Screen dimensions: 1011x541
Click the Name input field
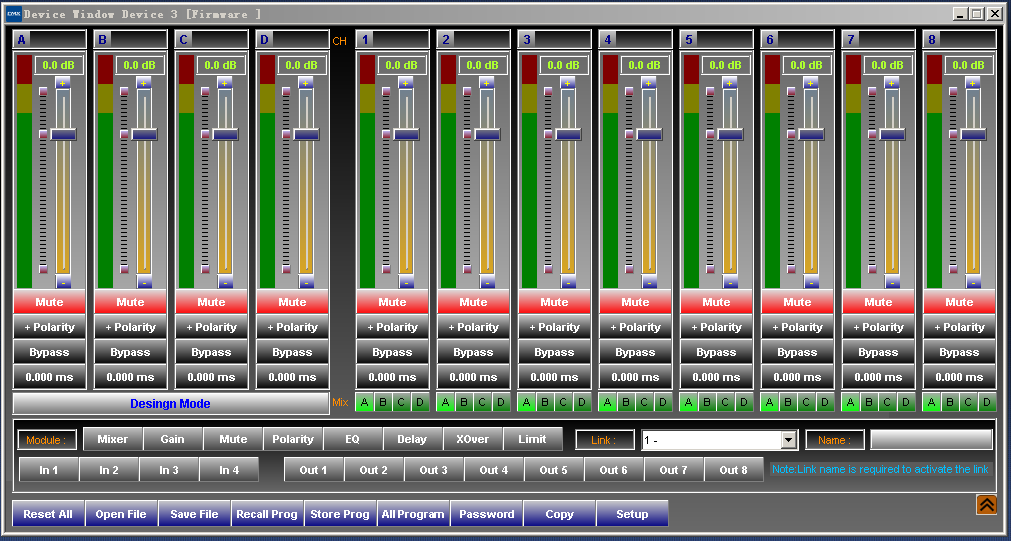coord(931,440)
